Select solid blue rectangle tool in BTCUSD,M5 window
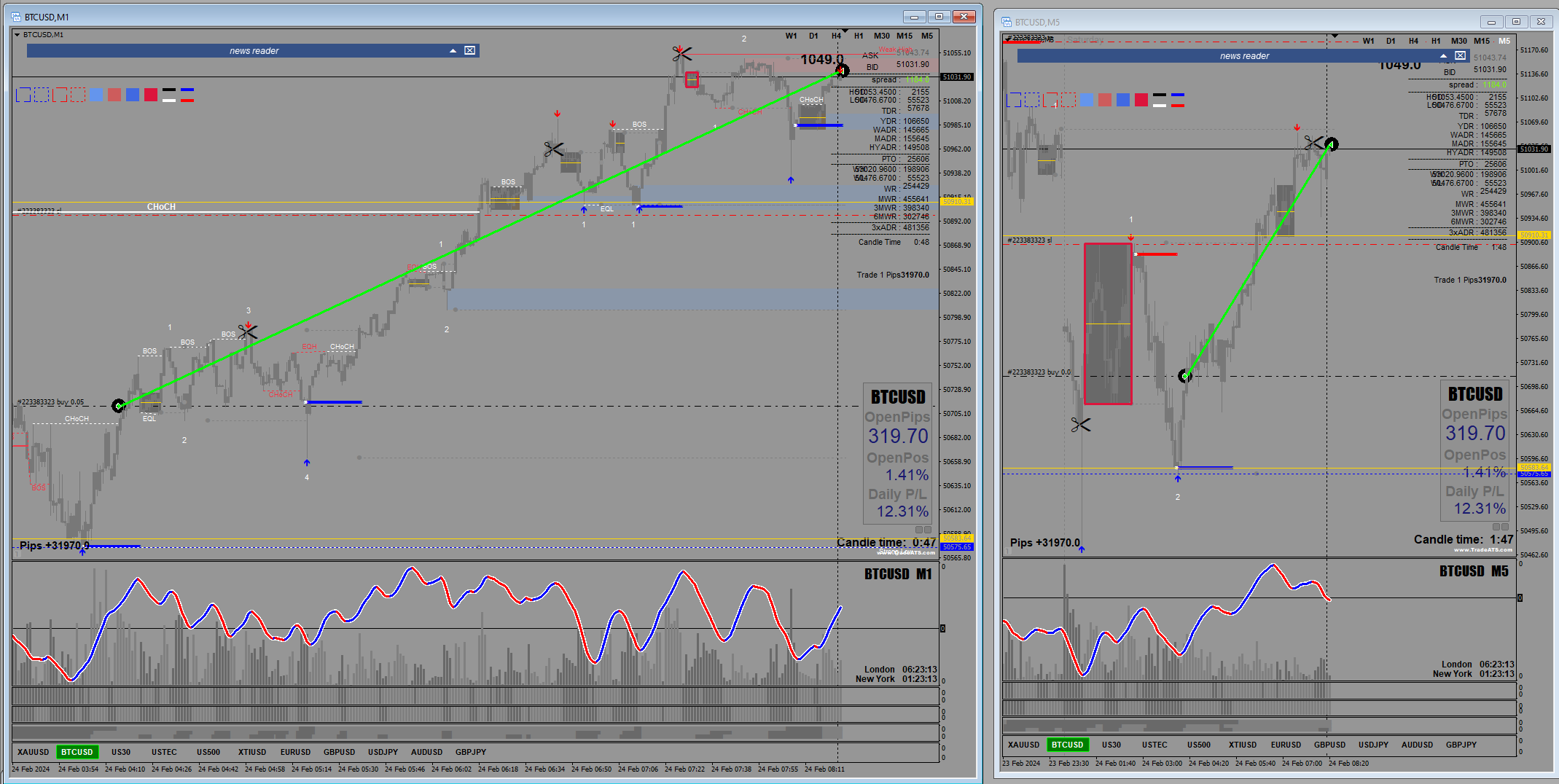1559x784 pixels. (x=1014, y=100)
